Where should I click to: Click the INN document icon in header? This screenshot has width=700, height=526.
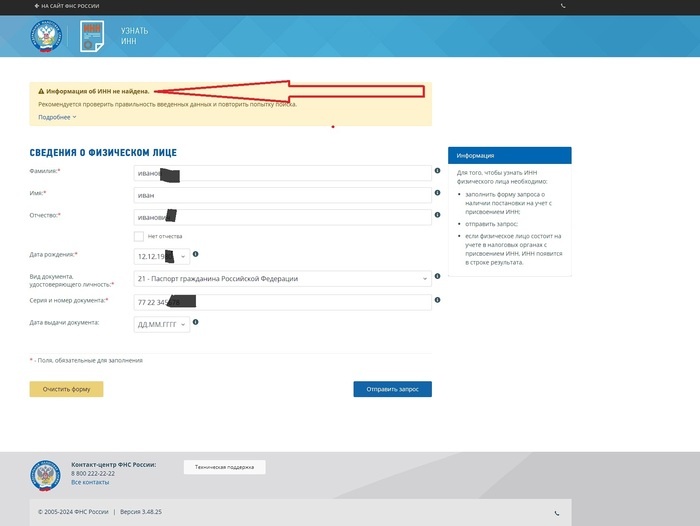[x=92, y=36]
